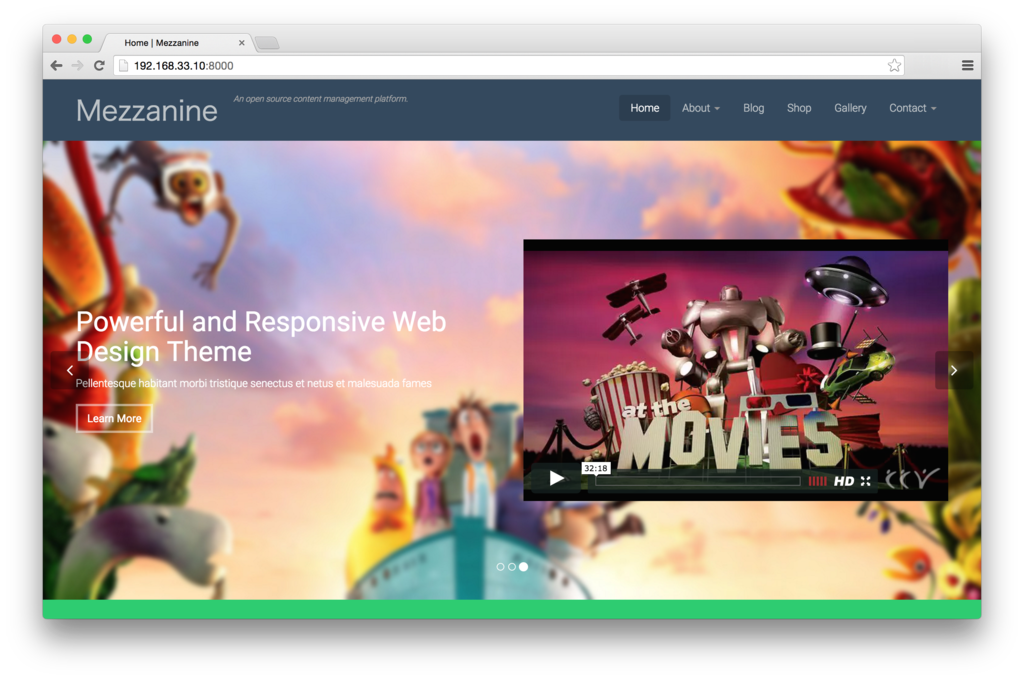Viewport: 1024px width, 680px height.
Task: Reload the page with the refresh icon
Action: click(x=99, y=65)
